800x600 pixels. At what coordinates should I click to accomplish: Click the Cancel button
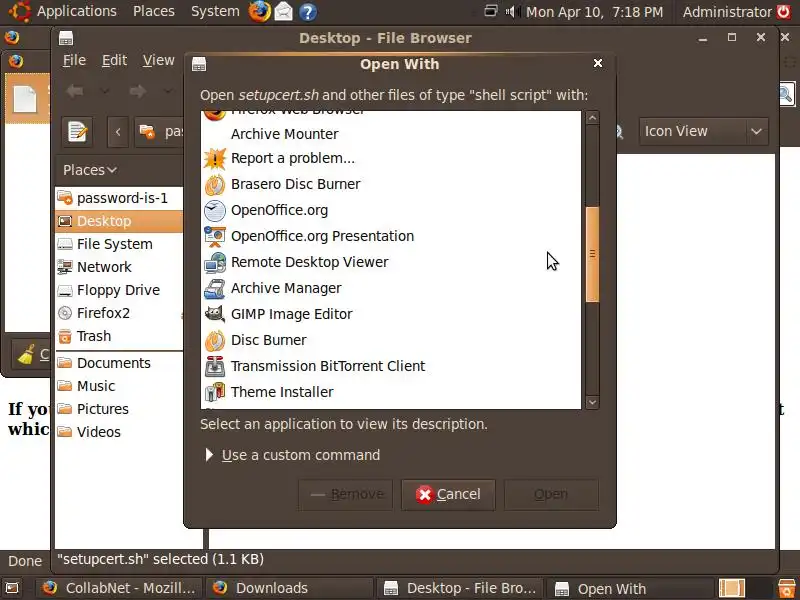tap(448, 494)
